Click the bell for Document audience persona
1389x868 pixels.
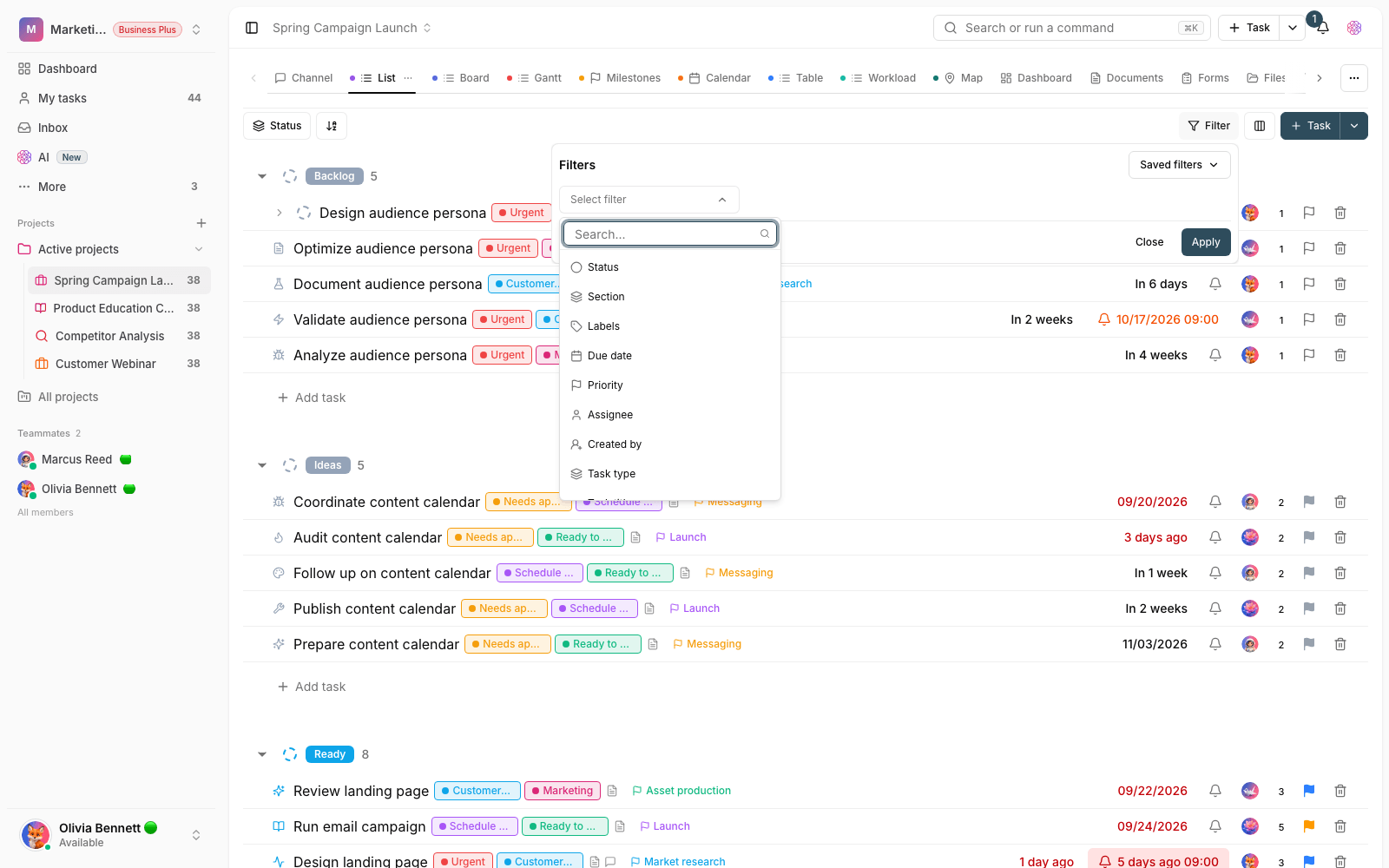click(1215, 284)
